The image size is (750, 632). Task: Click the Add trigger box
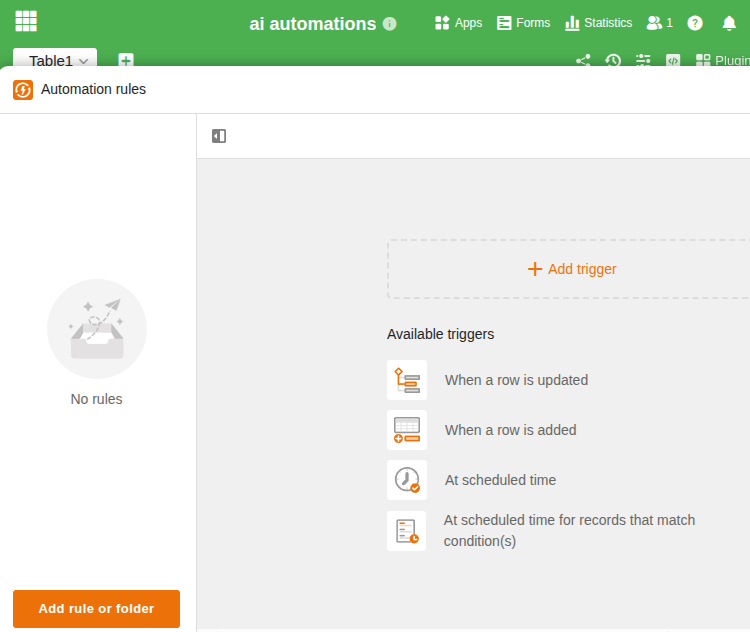click(571, 269)
